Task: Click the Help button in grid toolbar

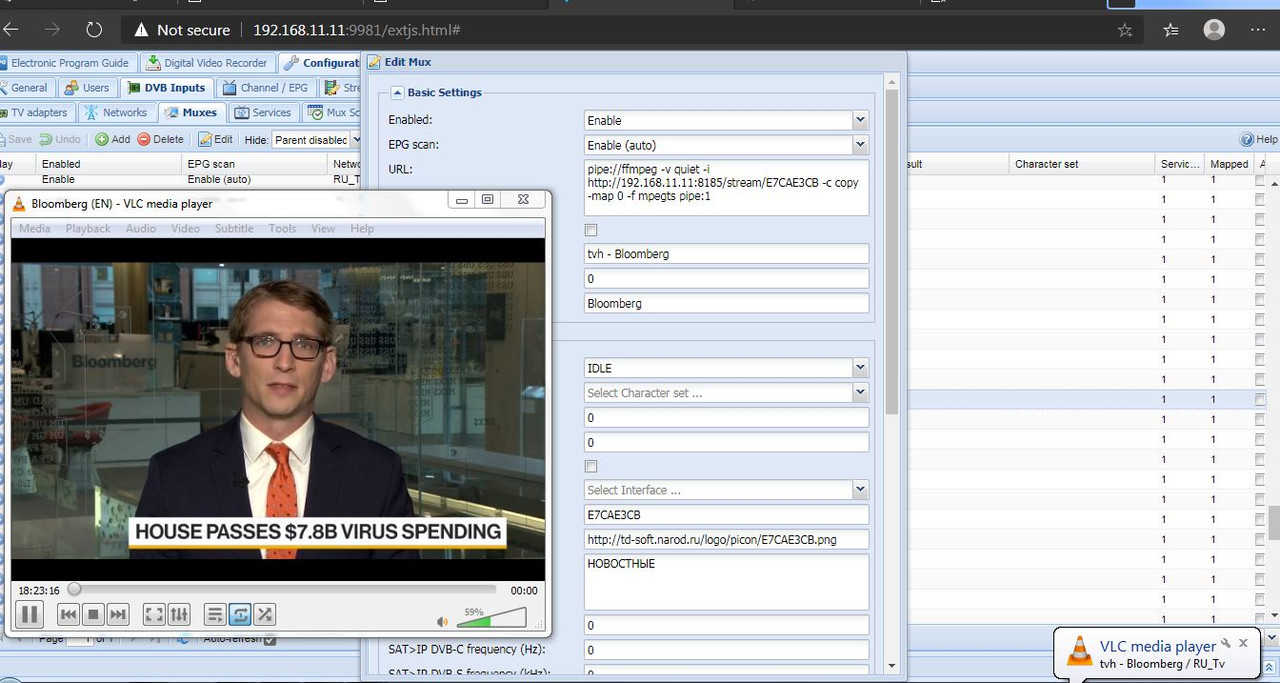Action: click(x=1259, y=139)
